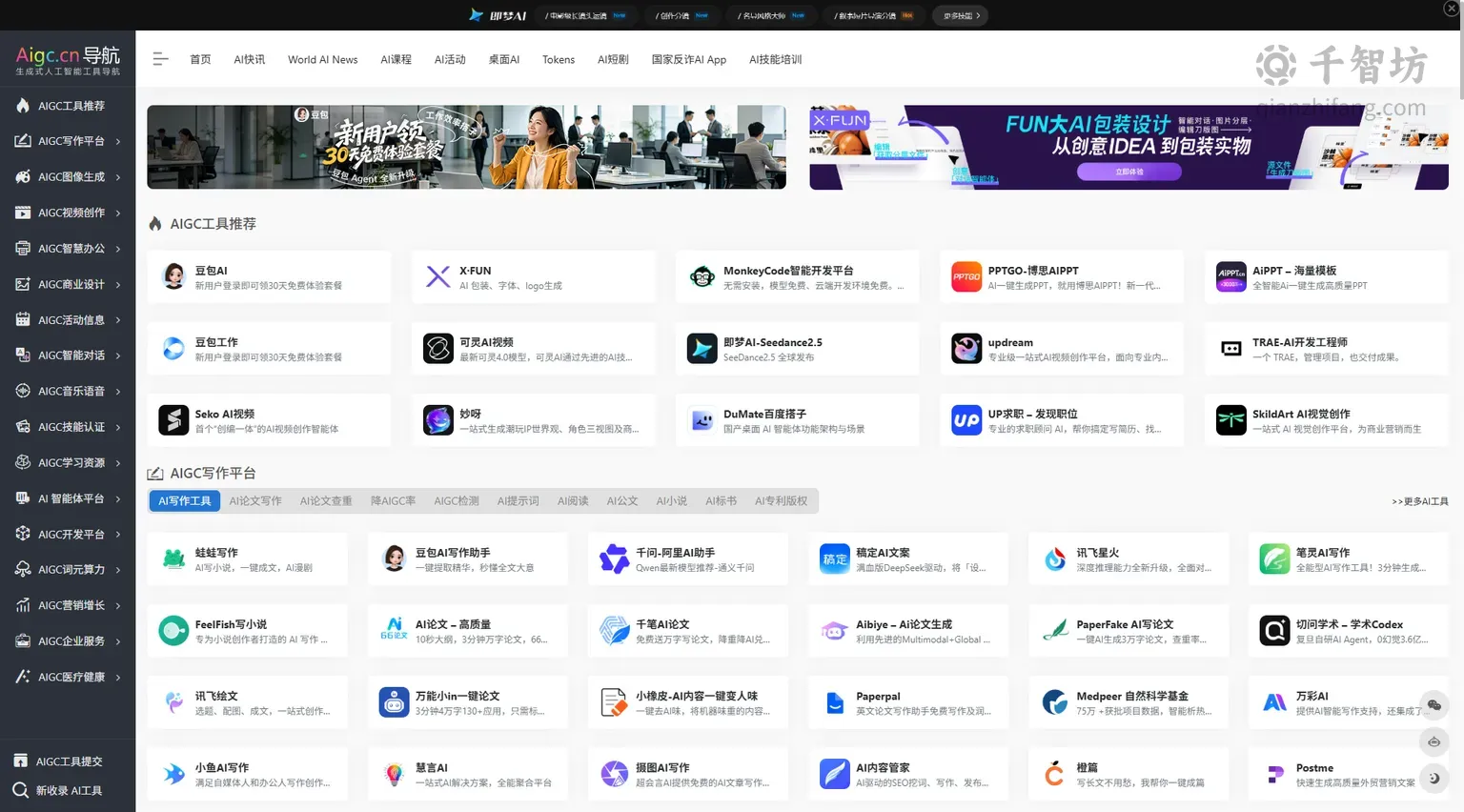Open the 笔灵AI写作 icon
The image size is (1464, 812).
(1274, 559)
